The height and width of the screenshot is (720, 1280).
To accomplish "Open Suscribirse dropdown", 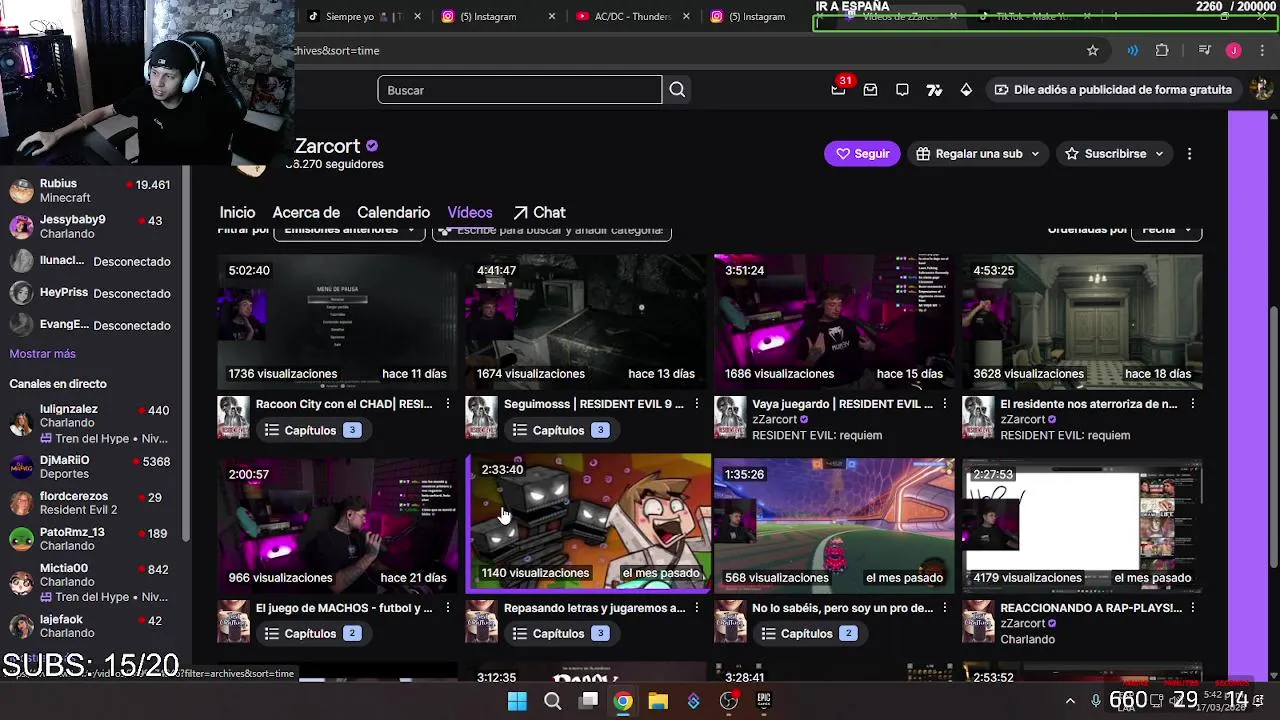I will point(1114,154).
